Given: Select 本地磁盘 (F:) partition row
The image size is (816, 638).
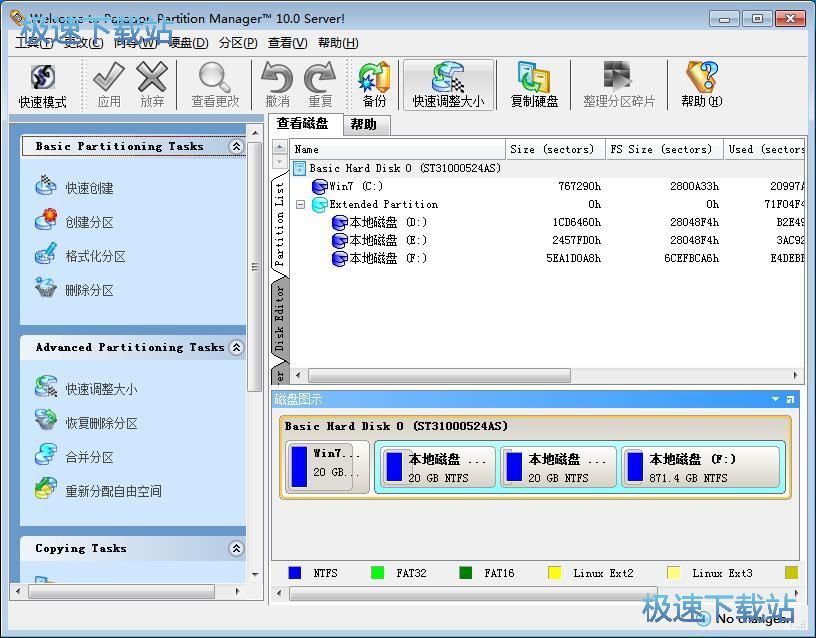Looking at the screenshot, I should coord(546,258).
